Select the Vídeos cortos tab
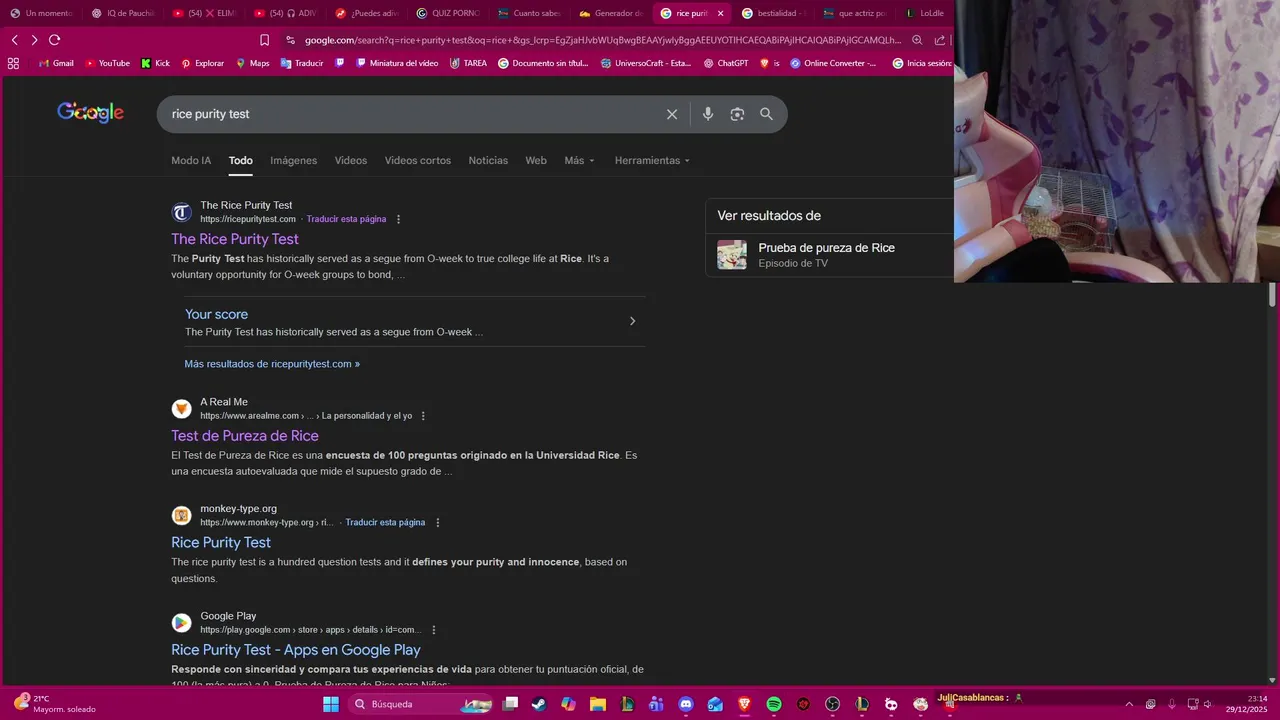The width and height of the screenshot is (1280, 720). pos(418,160)
